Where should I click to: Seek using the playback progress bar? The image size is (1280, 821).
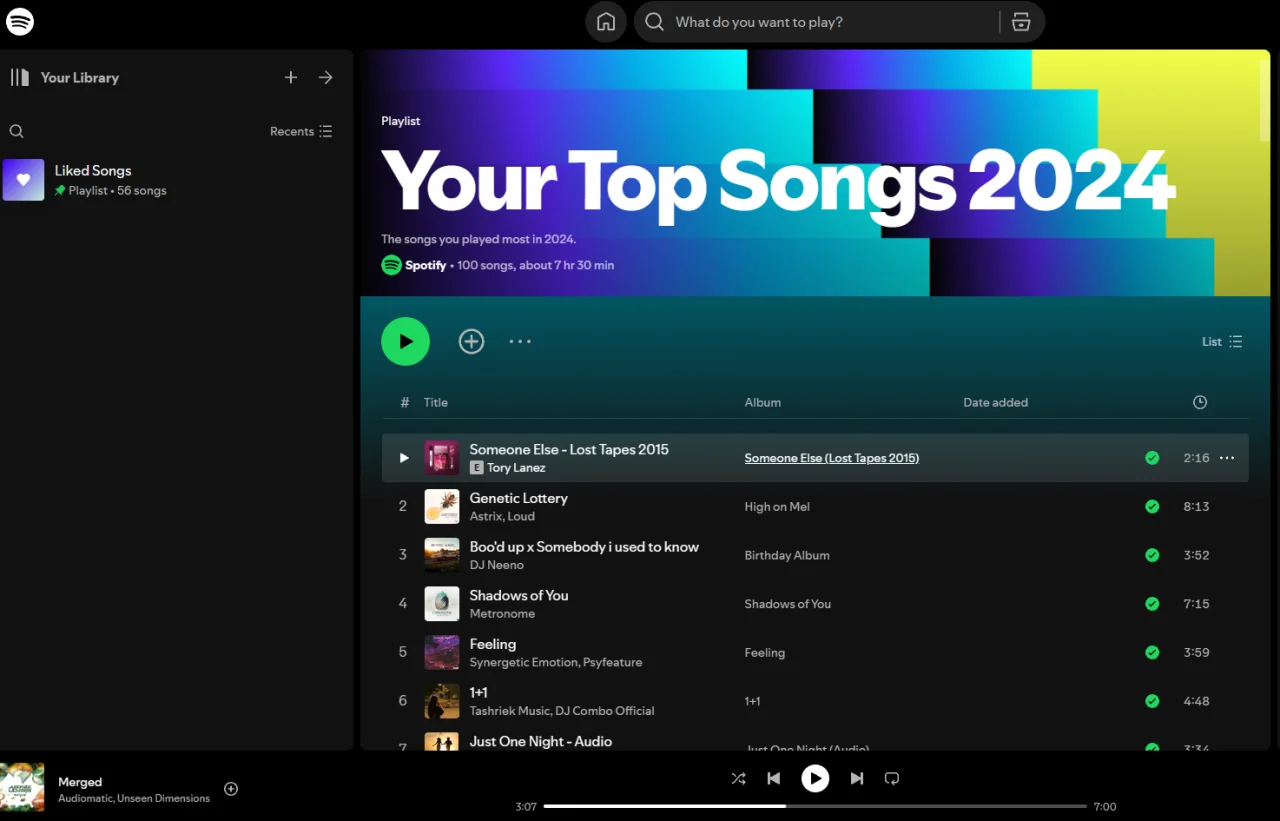[815, 806]
